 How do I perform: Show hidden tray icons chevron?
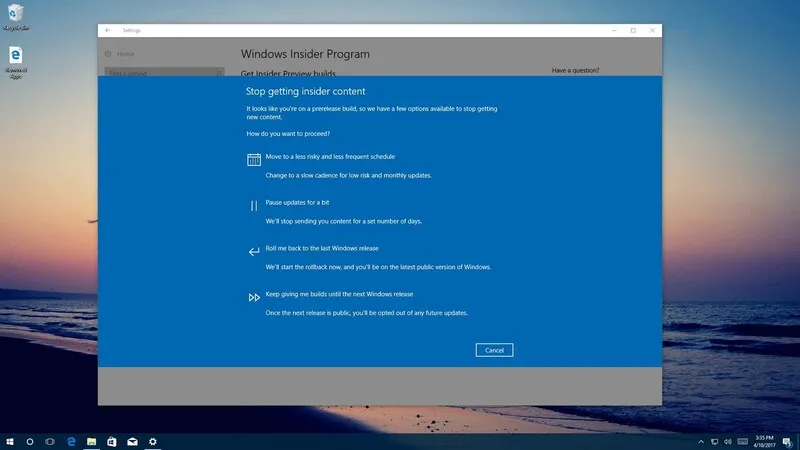(x=701, y=442)
